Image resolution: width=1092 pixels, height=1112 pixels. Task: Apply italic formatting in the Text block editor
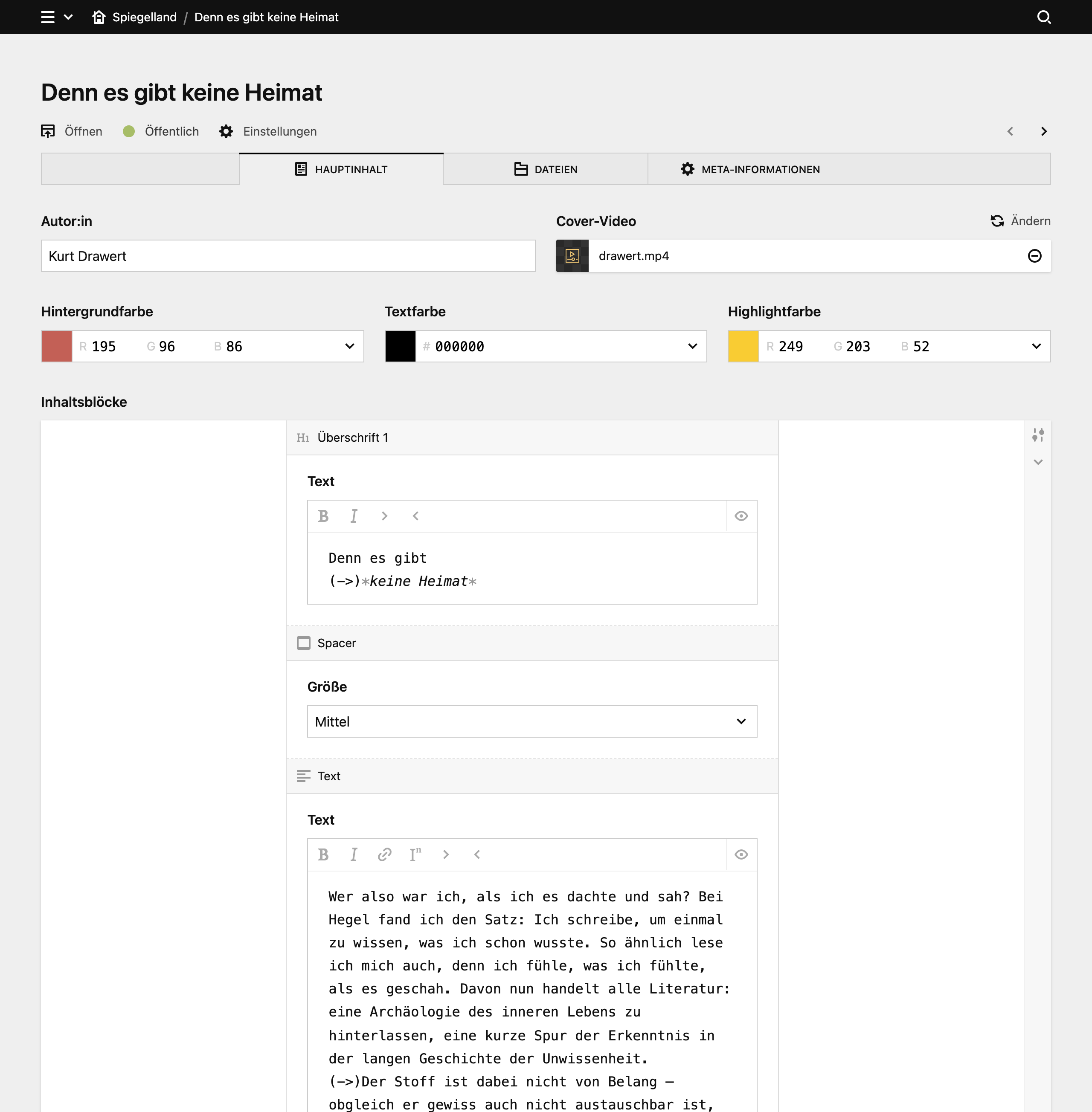[x=354, y=854]
